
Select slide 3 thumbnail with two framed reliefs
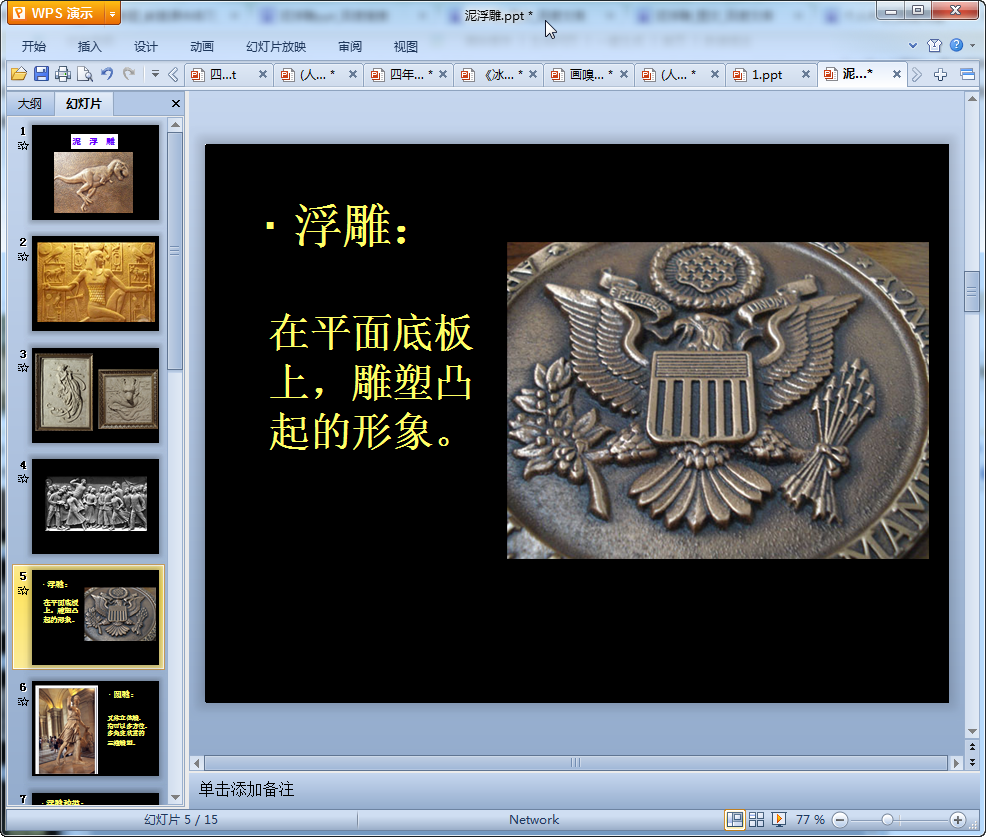(x=96, y=396)
